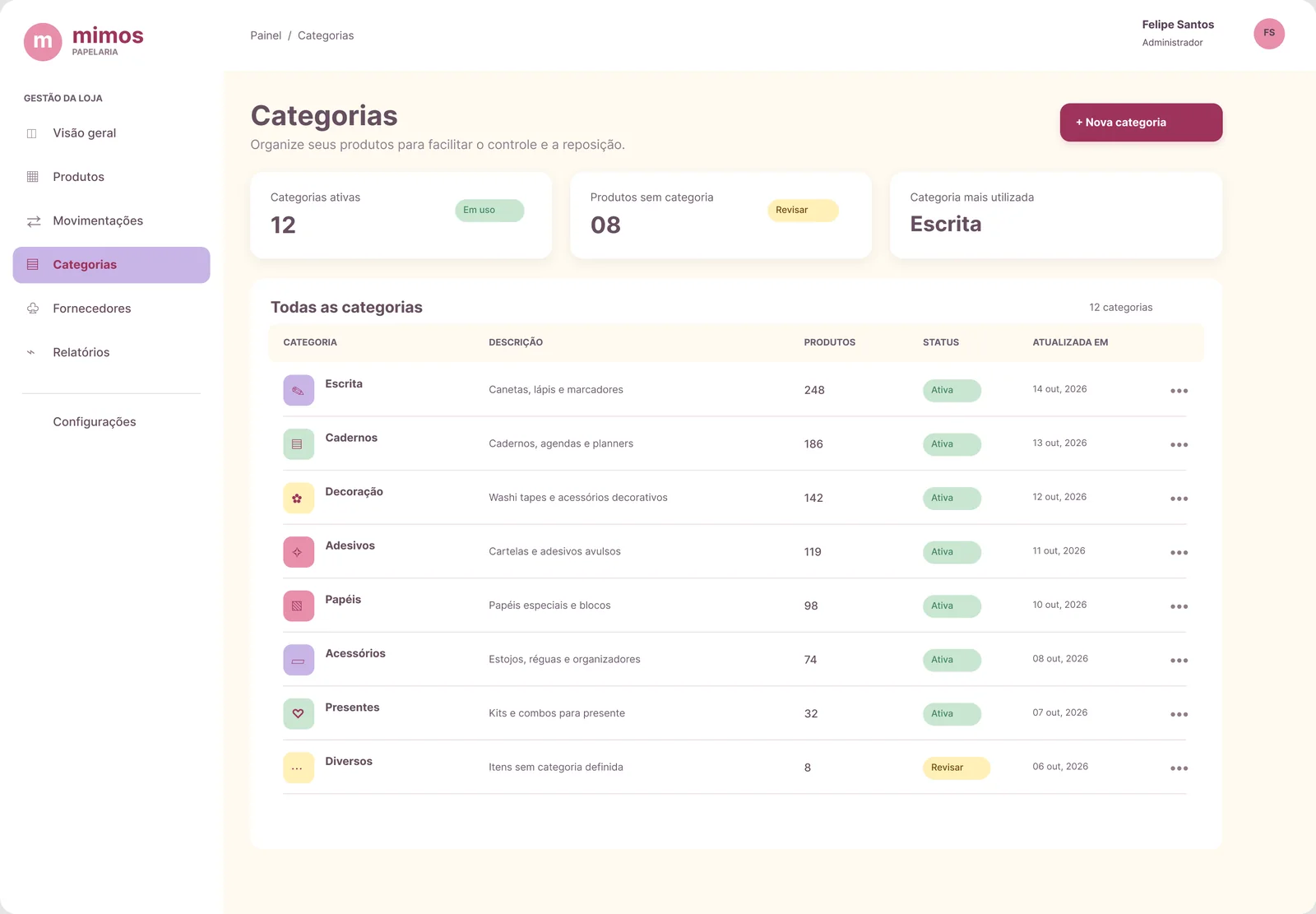Select Categorias in the sidebar
The width and height of the screenshot is (1316, 914).
point(111,265)
